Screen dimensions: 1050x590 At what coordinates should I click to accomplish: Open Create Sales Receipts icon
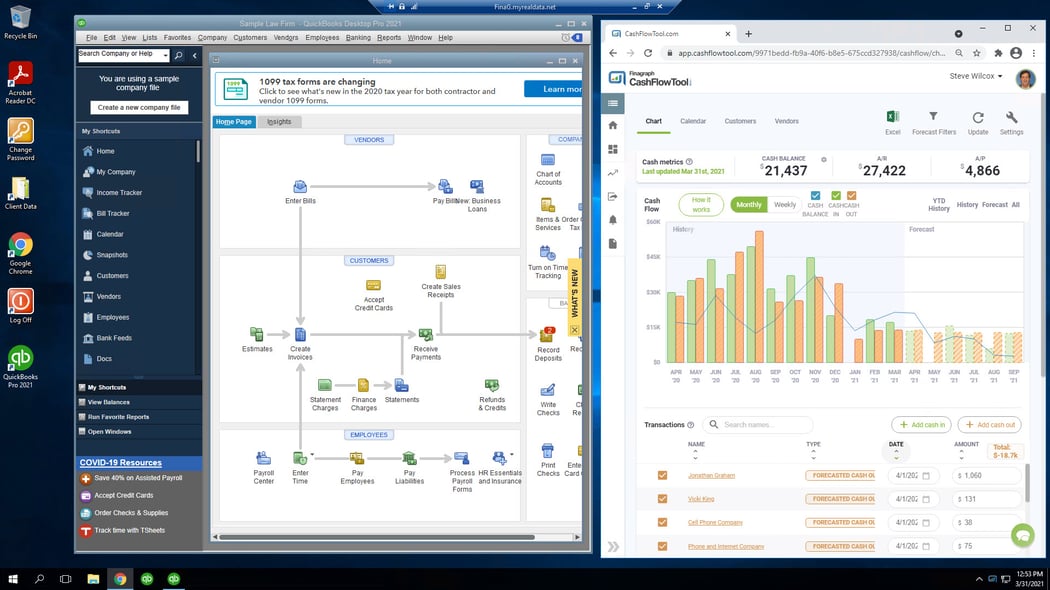tap(441, 271)
